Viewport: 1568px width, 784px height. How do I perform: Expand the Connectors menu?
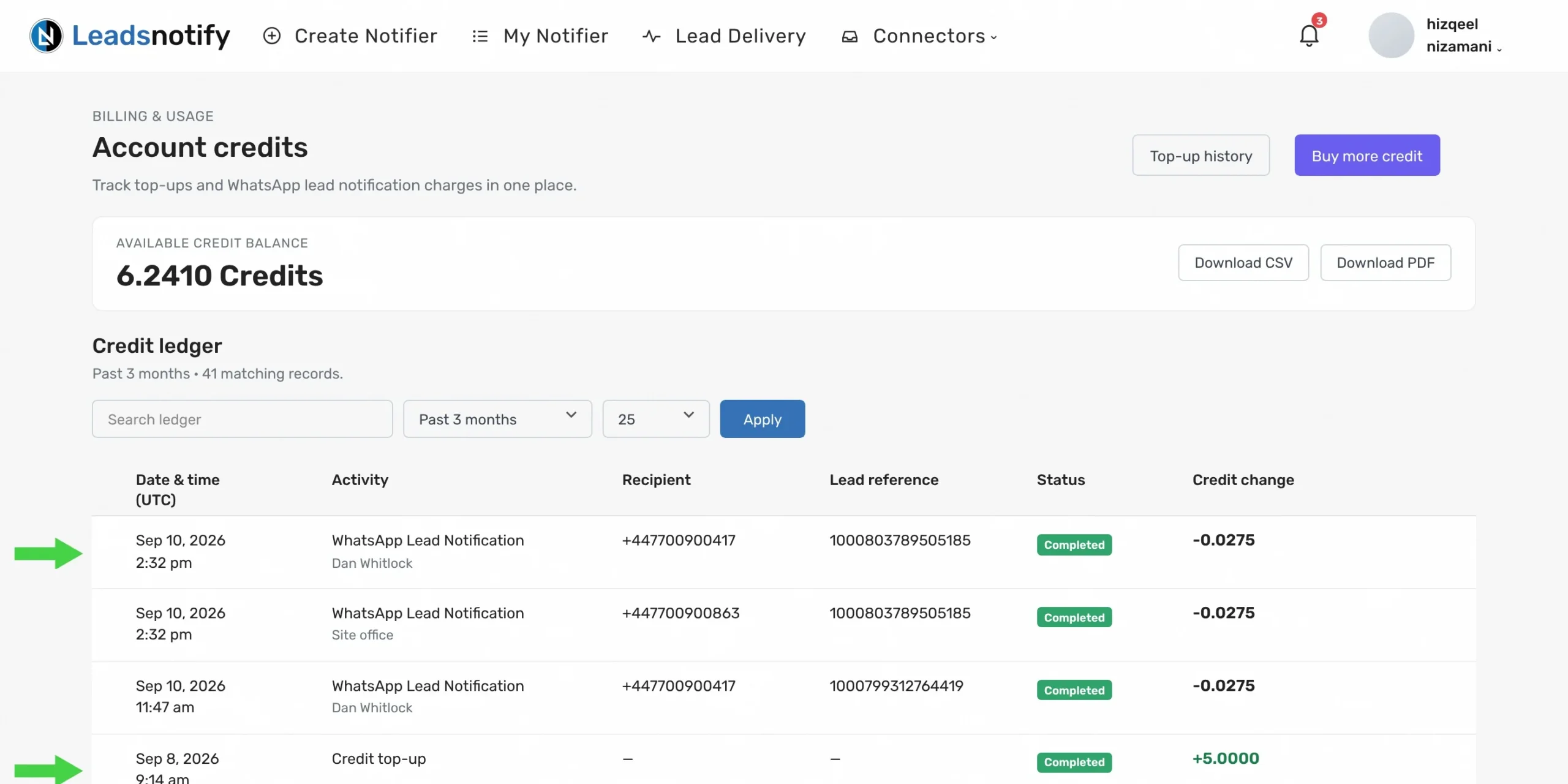[935, 36]
